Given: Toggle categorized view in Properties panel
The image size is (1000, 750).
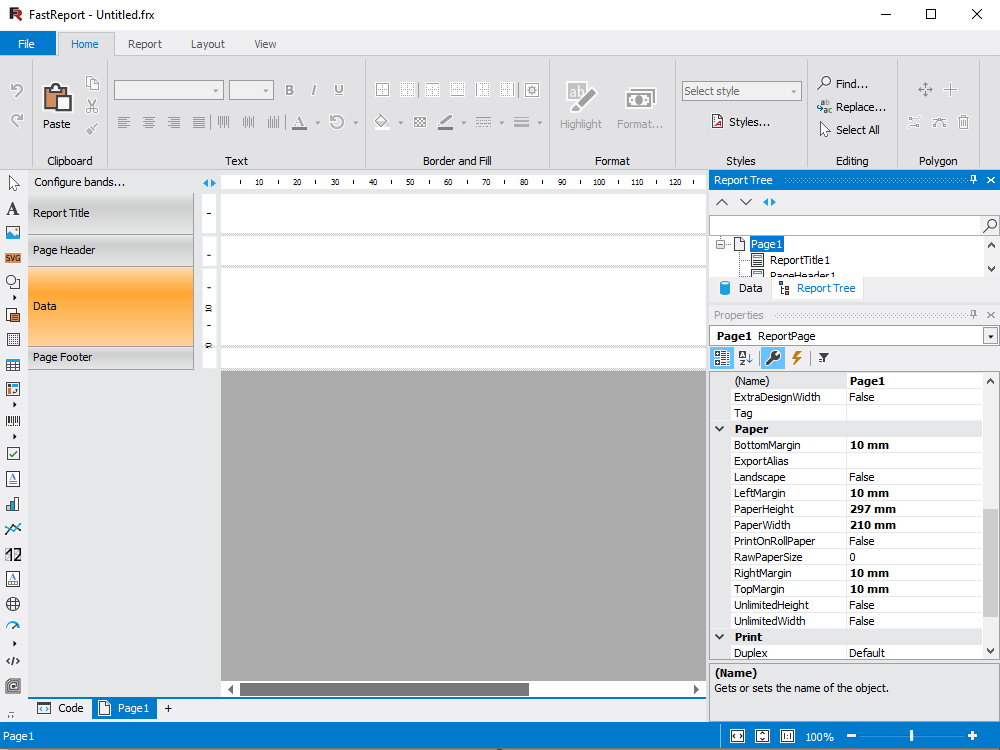Looking at the screenshot, I should [722, 358].
